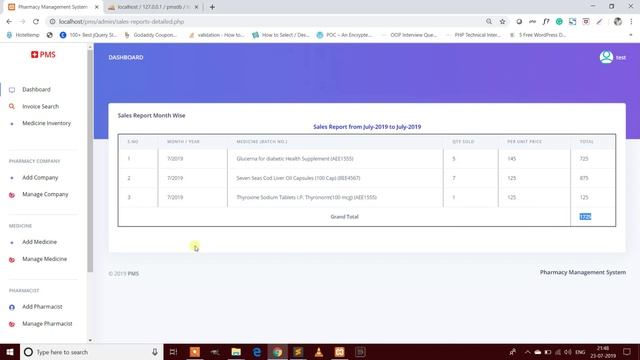The width and height of the screenshot is (640, 360).
Task: Open the Godaddy Coupon bookmark
Action: pos(150,35)
